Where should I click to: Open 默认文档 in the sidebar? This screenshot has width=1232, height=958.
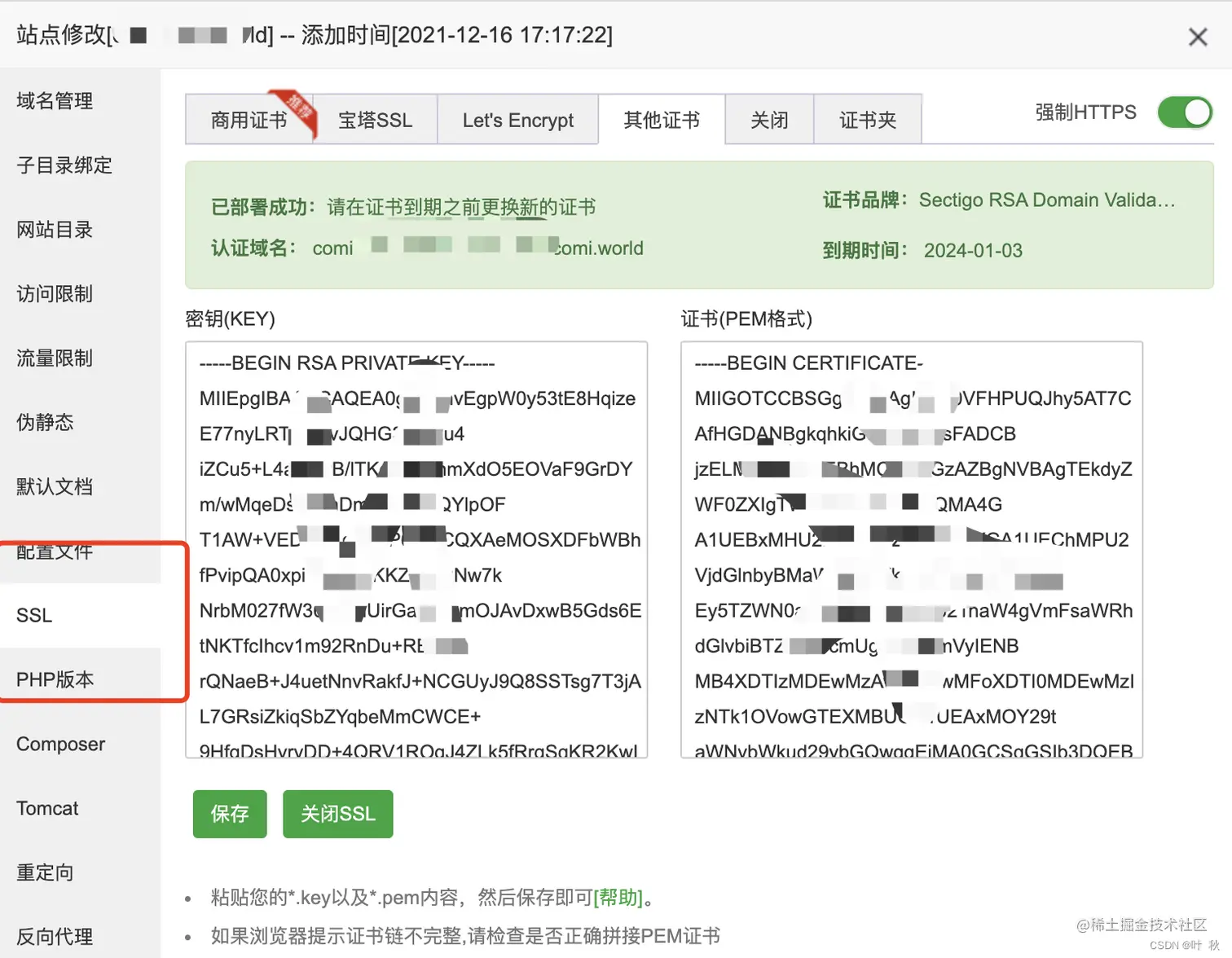pyautogui.click(x=55, y=486)
